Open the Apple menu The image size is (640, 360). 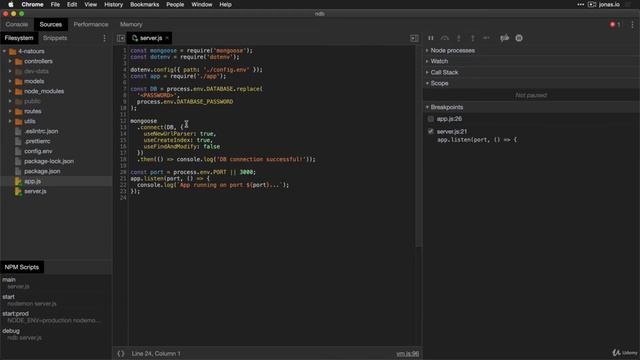click(11, 4)
